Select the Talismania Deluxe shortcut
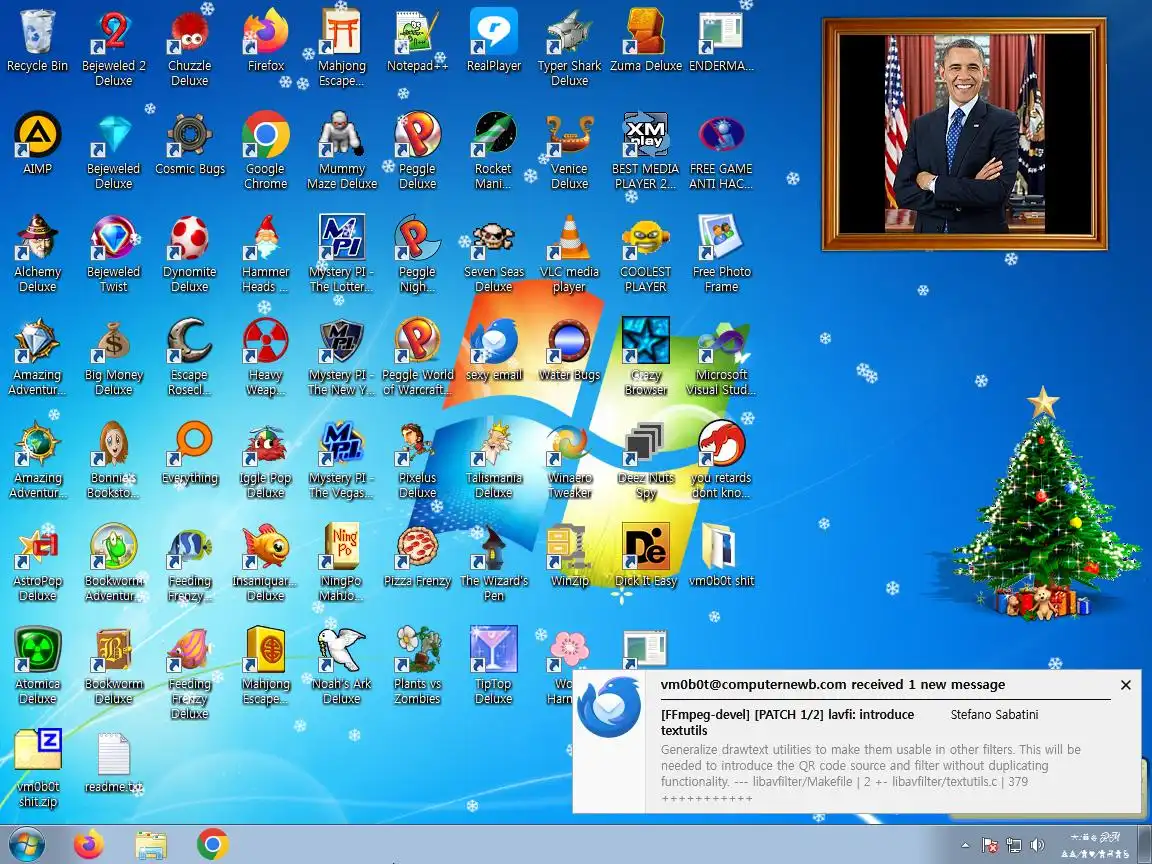Image resolution: width=1152 pixels, height=864 pixels. click(x=494, y=460)
